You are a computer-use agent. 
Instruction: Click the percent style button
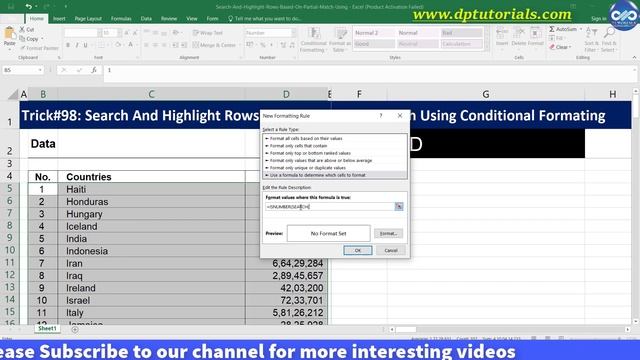pos(262,45)
